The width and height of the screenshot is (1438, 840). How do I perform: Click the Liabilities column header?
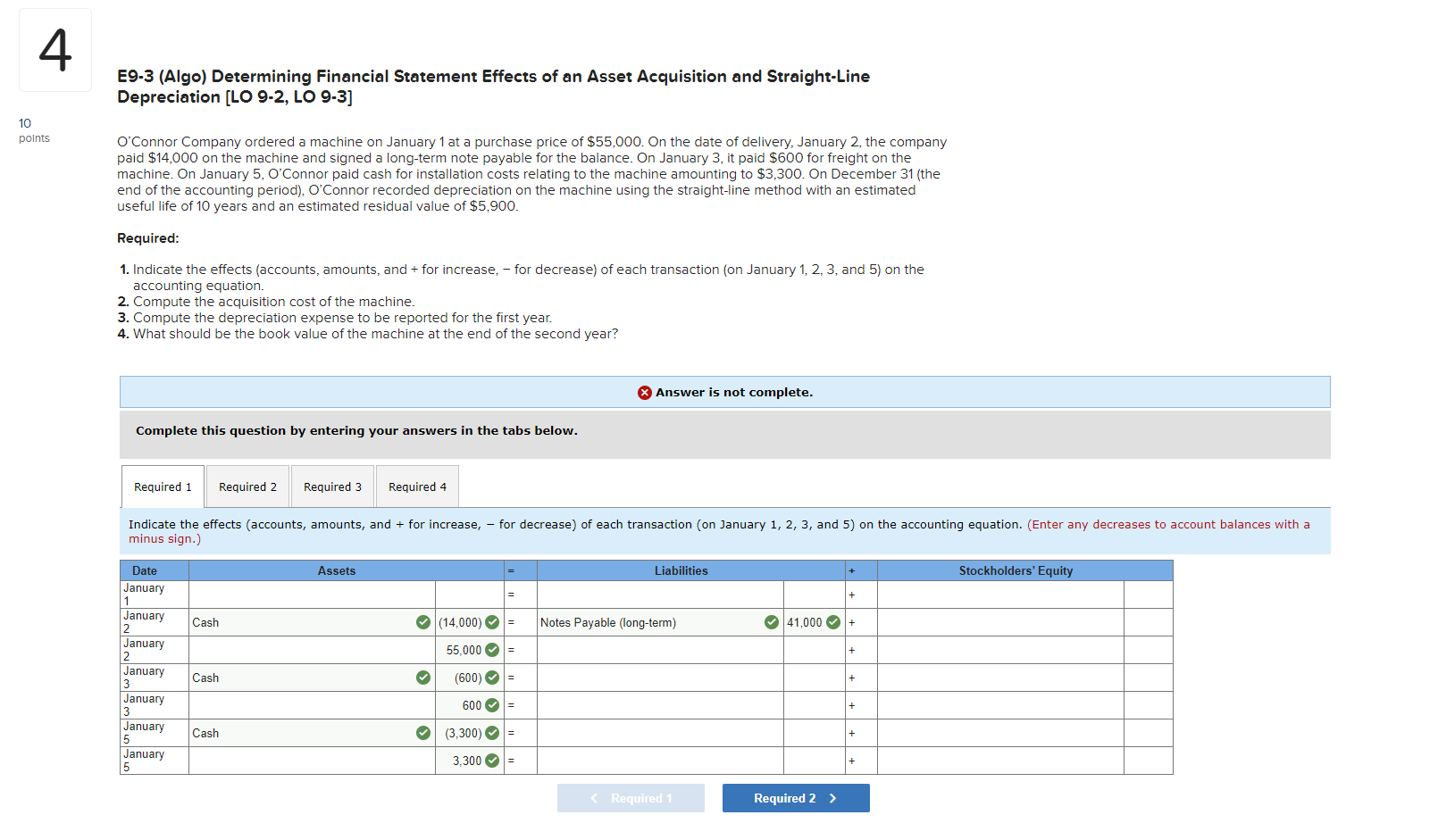(690, 570)
